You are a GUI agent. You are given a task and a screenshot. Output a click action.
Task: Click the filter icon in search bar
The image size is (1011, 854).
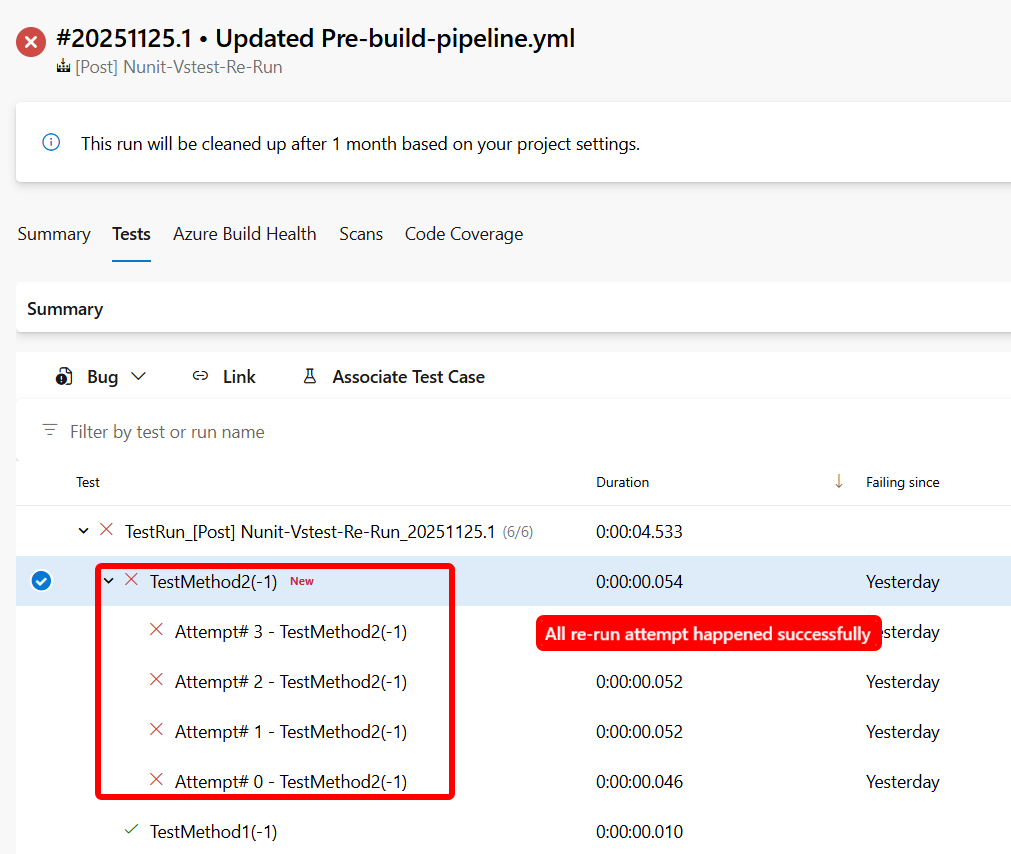50,431
